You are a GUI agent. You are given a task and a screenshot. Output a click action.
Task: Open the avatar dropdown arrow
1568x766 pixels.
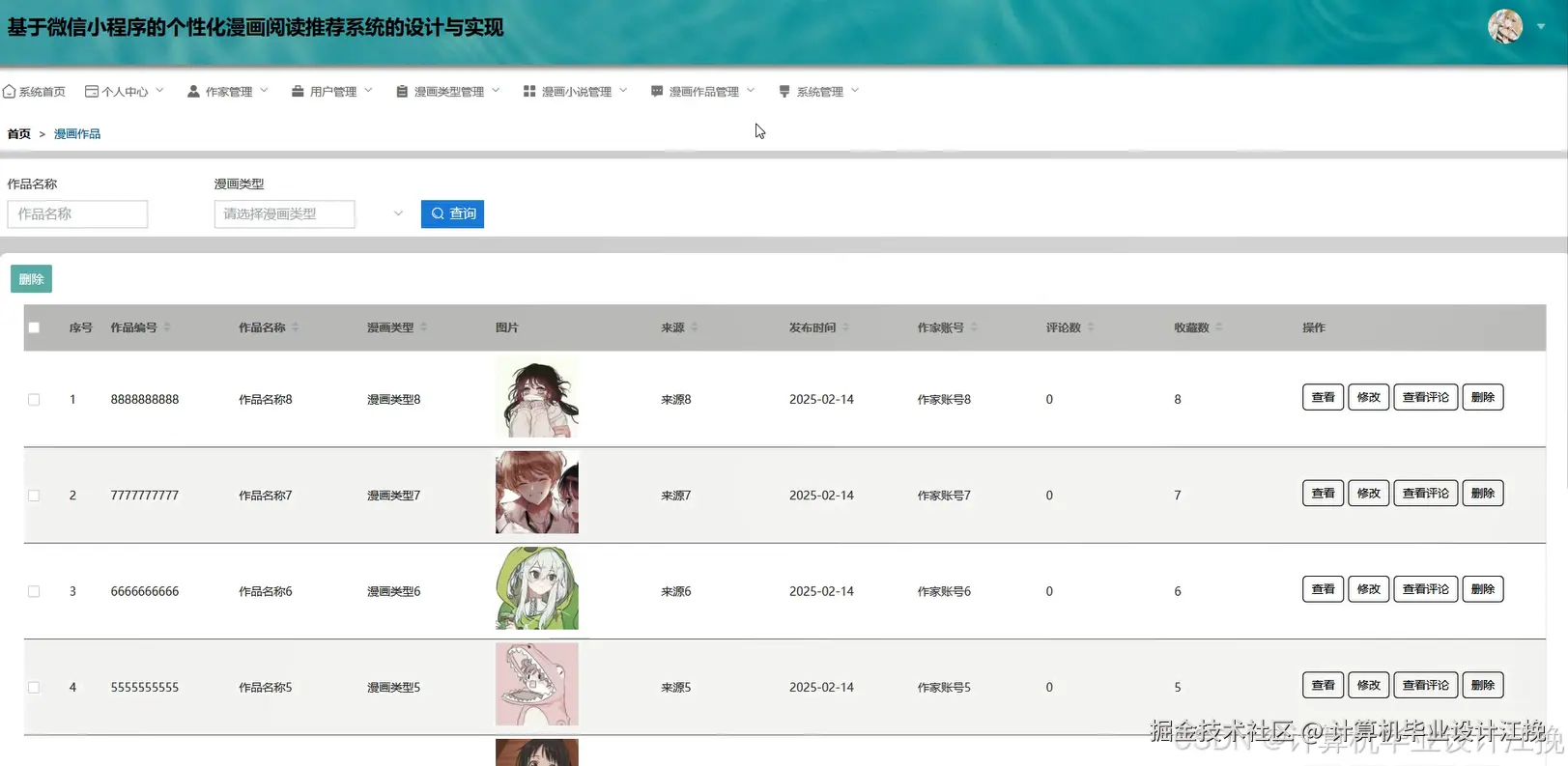(1541, 27)
